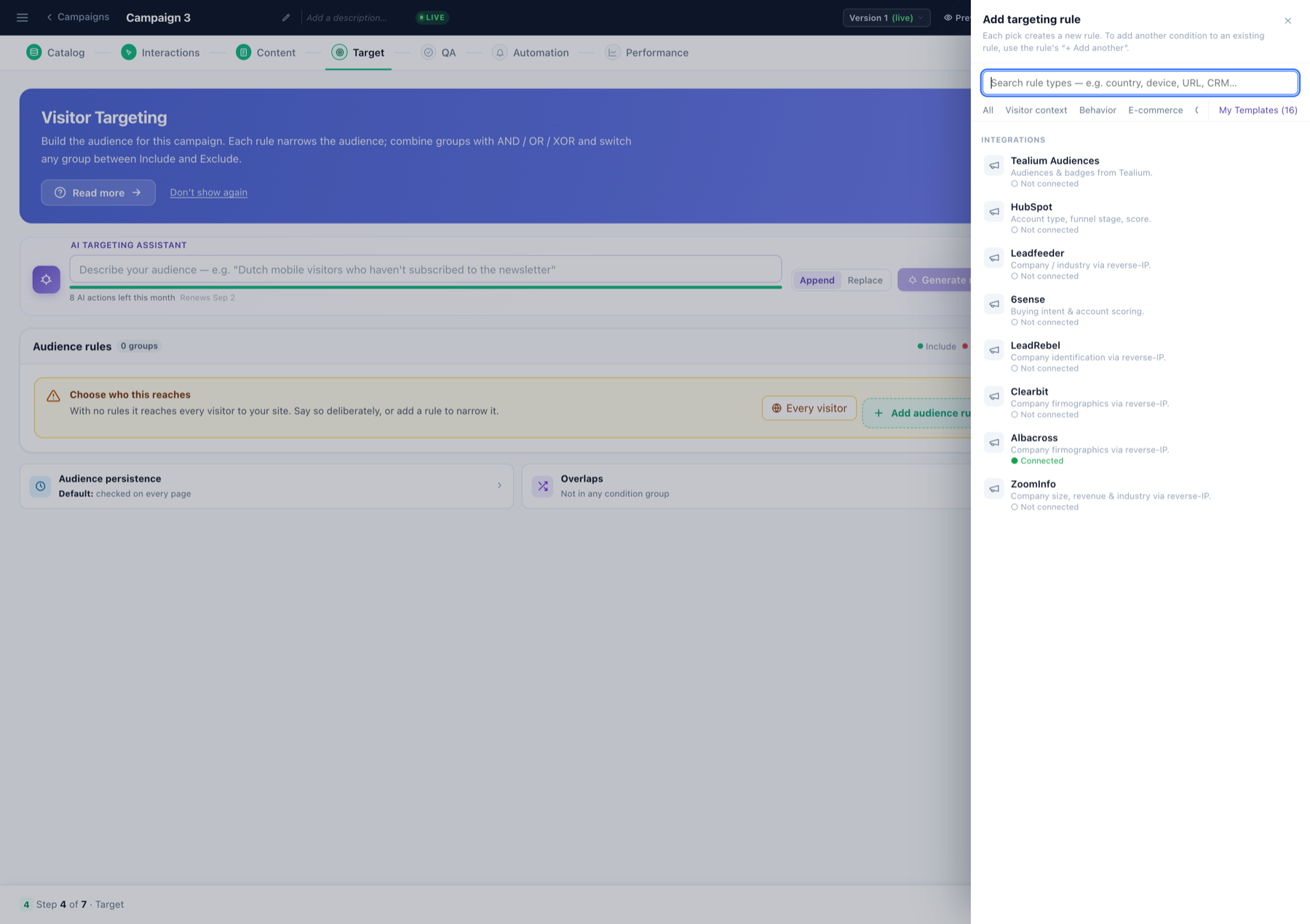Image resolution: width=1310 pixels, height=924 pixels.
Task: Select the 6sense rule
Action: click(1140, 310)
